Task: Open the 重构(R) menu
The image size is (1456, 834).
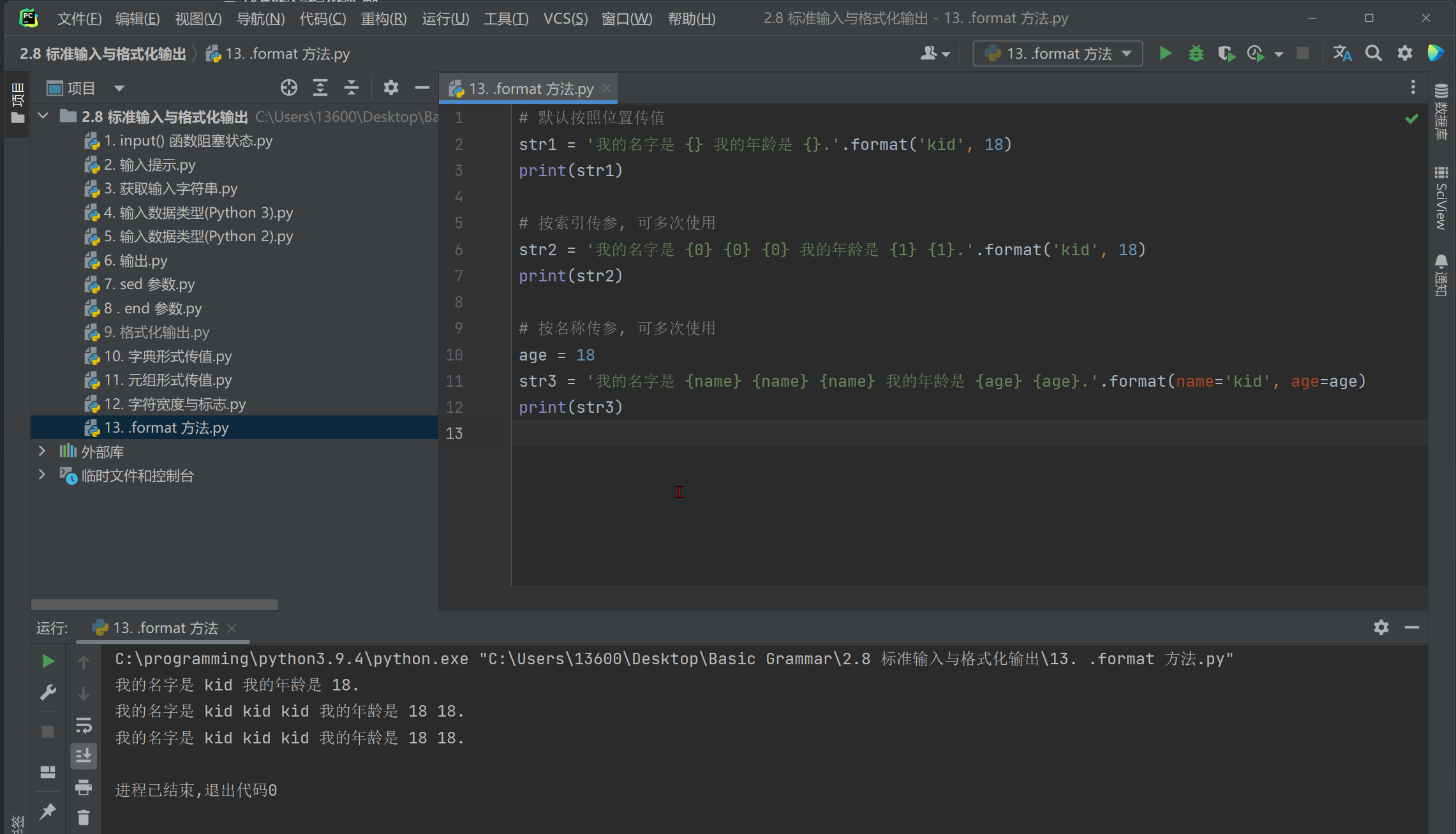Action: coord(383,19)
